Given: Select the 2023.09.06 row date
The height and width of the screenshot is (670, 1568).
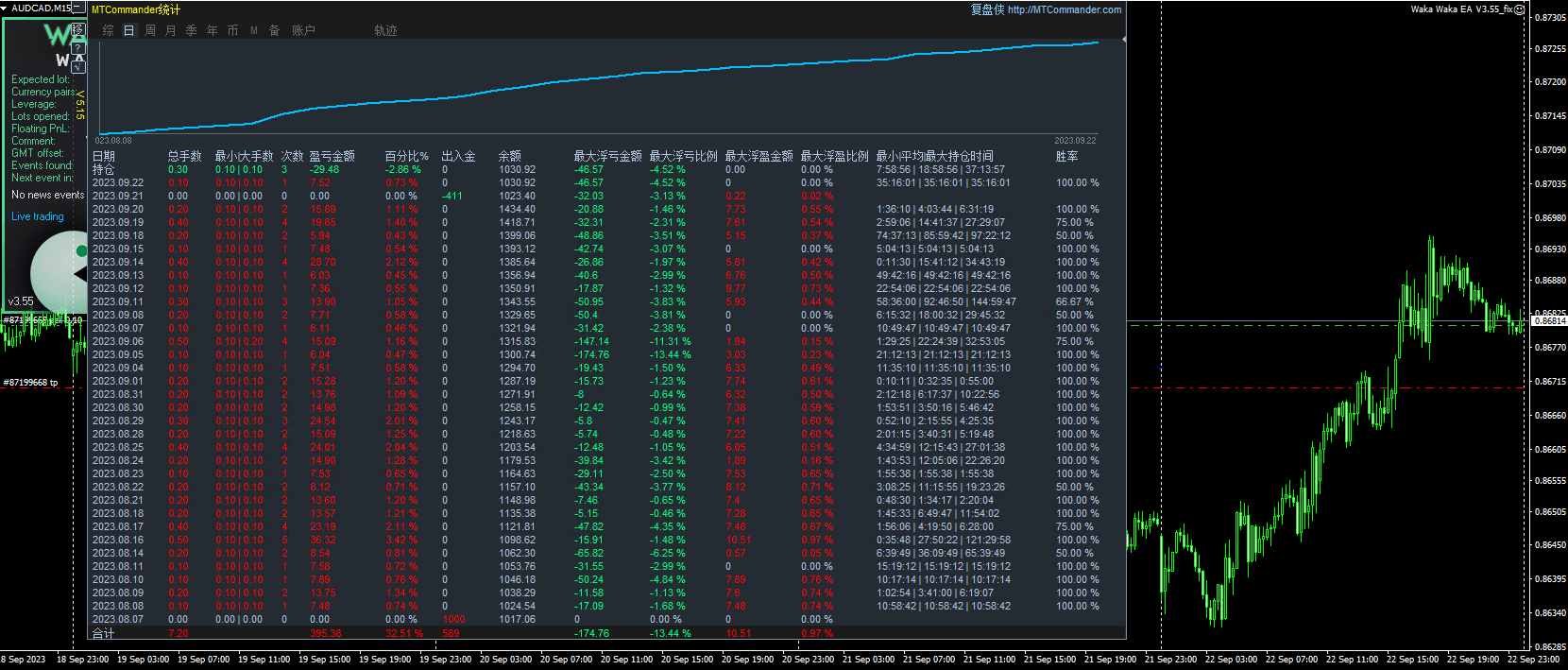Looking at the screenshot, I should (x=118, y=341).
